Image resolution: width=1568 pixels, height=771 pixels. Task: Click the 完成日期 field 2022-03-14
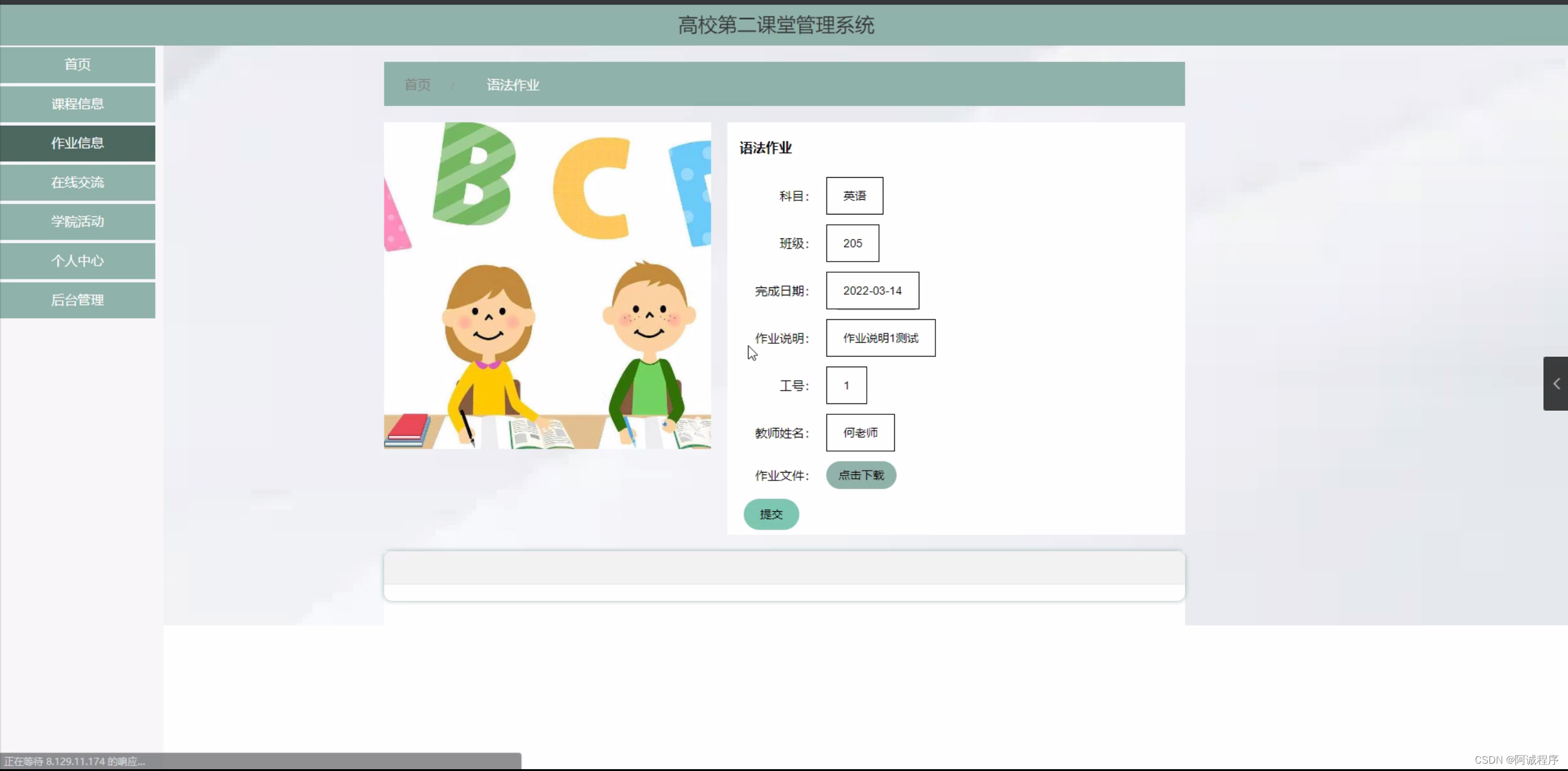(872, 291)
